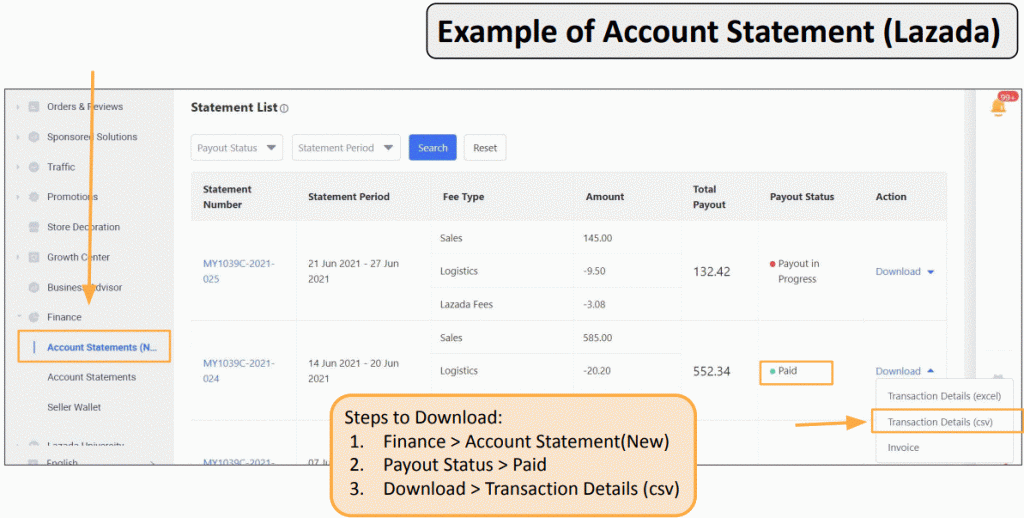Click the 21 Jun 2021 - 27 Jun 2021 period
1024x518 pixels.
(353, 271)
